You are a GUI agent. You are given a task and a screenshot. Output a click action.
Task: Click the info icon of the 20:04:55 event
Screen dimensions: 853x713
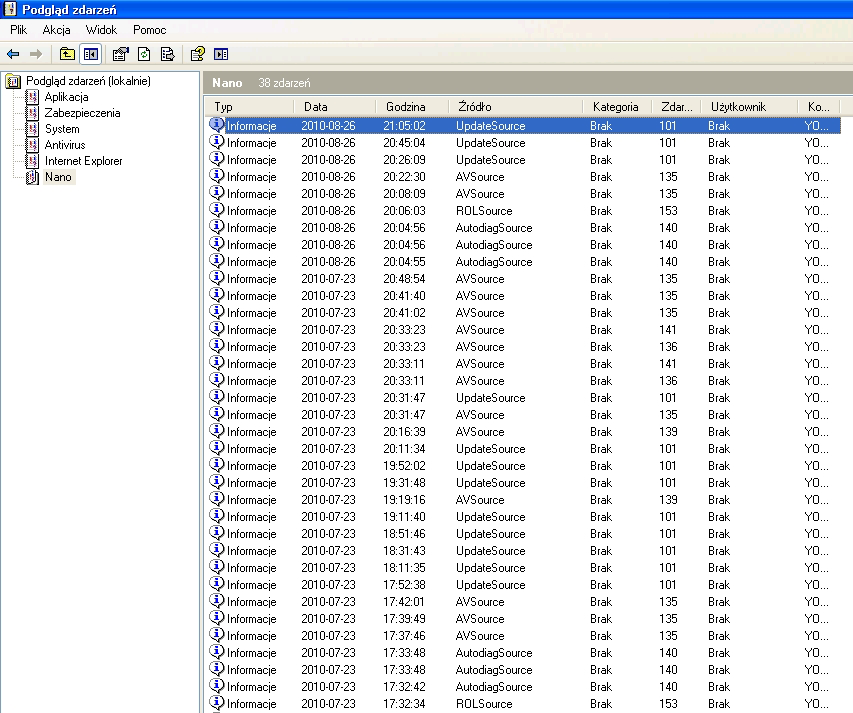[x=217, y=261]
